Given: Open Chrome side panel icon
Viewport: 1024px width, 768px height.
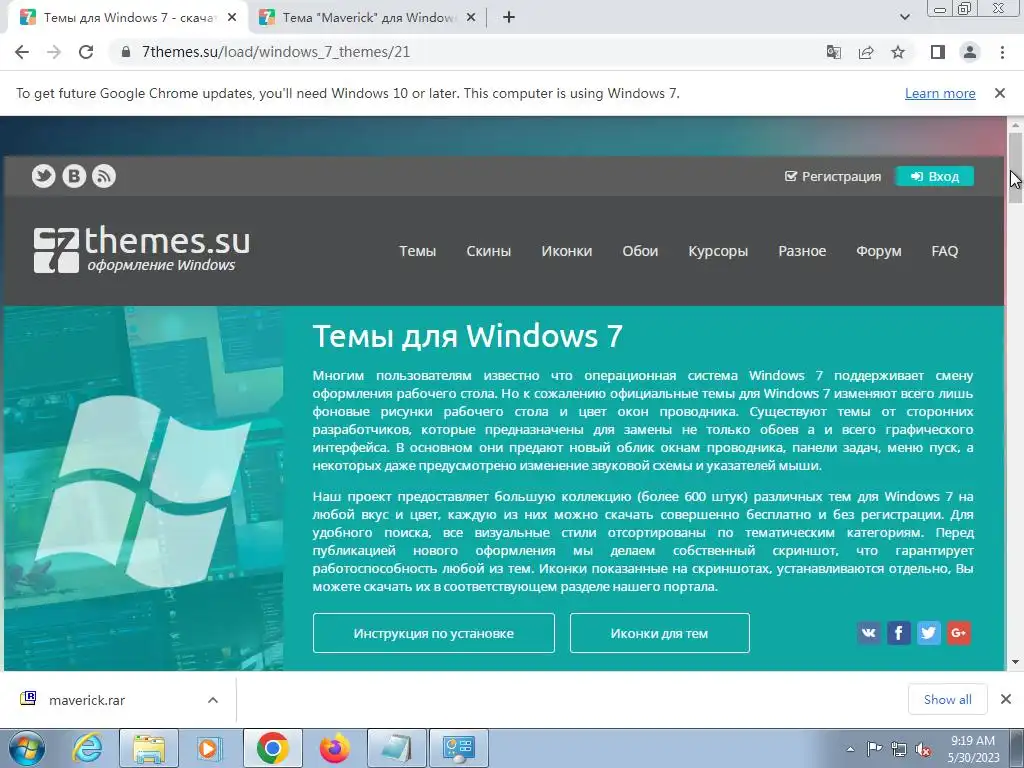Looking at the screenshot, I should pos(938,52).
